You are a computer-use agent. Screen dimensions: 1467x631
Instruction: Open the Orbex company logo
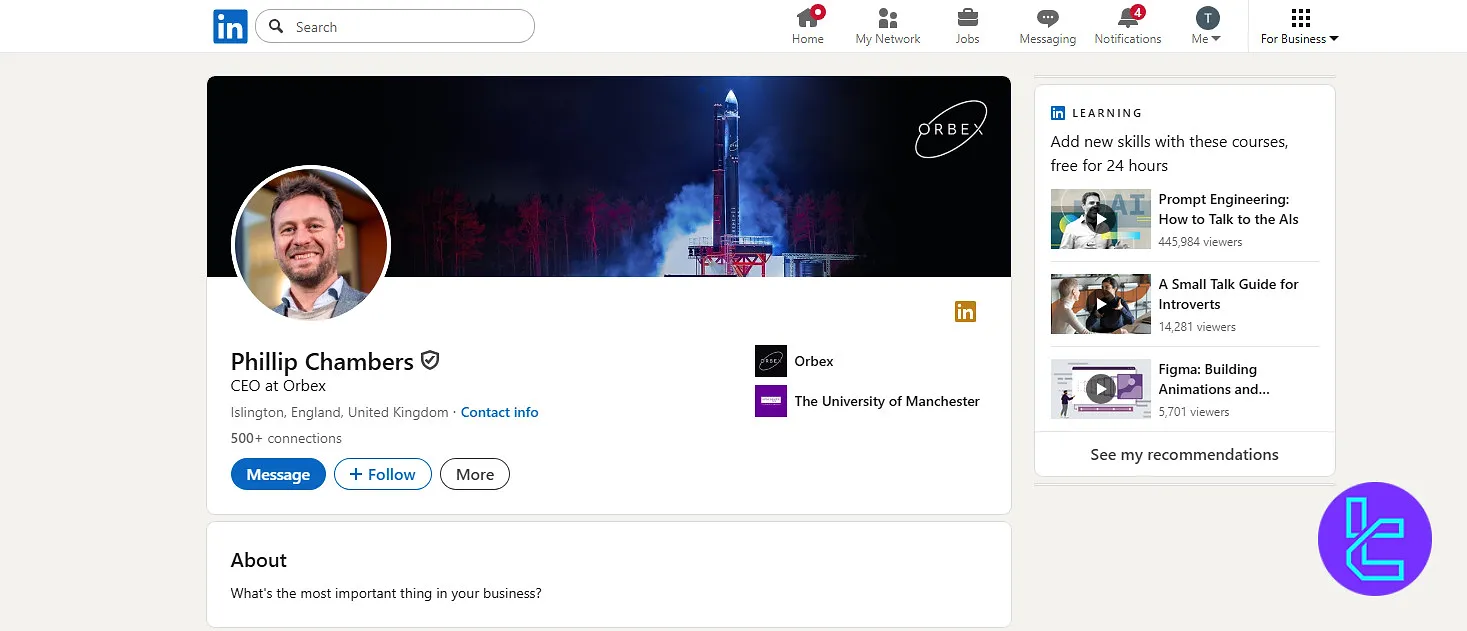pyautogui.click(x=770, y=361)
